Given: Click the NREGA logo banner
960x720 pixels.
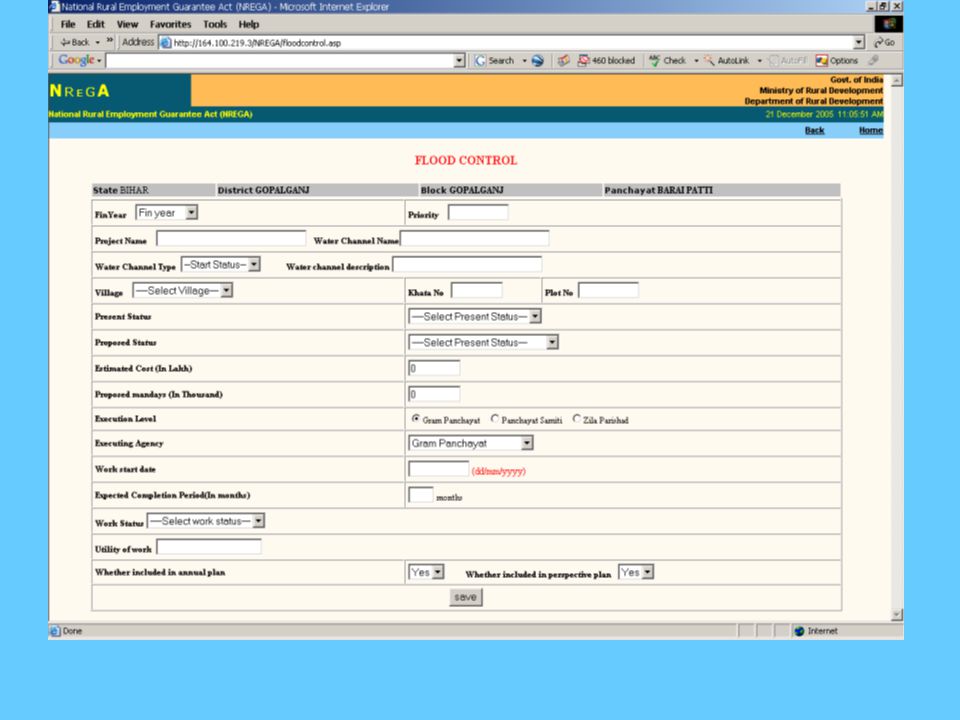Looking at the screenshot, I should tap(119, 91).
